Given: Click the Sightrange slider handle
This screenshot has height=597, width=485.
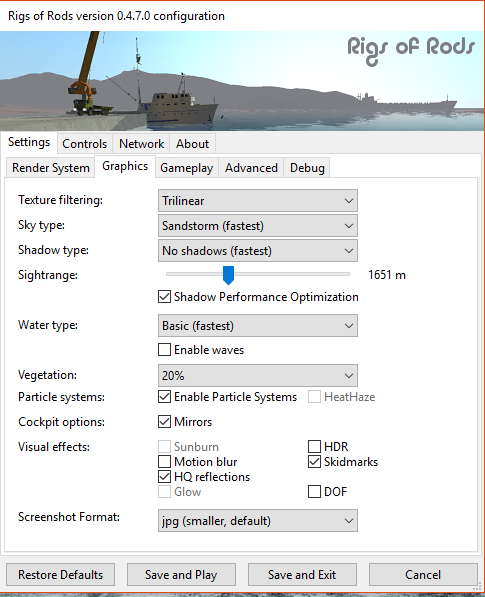Looking at the screenshot, I should tap(228, 275).
